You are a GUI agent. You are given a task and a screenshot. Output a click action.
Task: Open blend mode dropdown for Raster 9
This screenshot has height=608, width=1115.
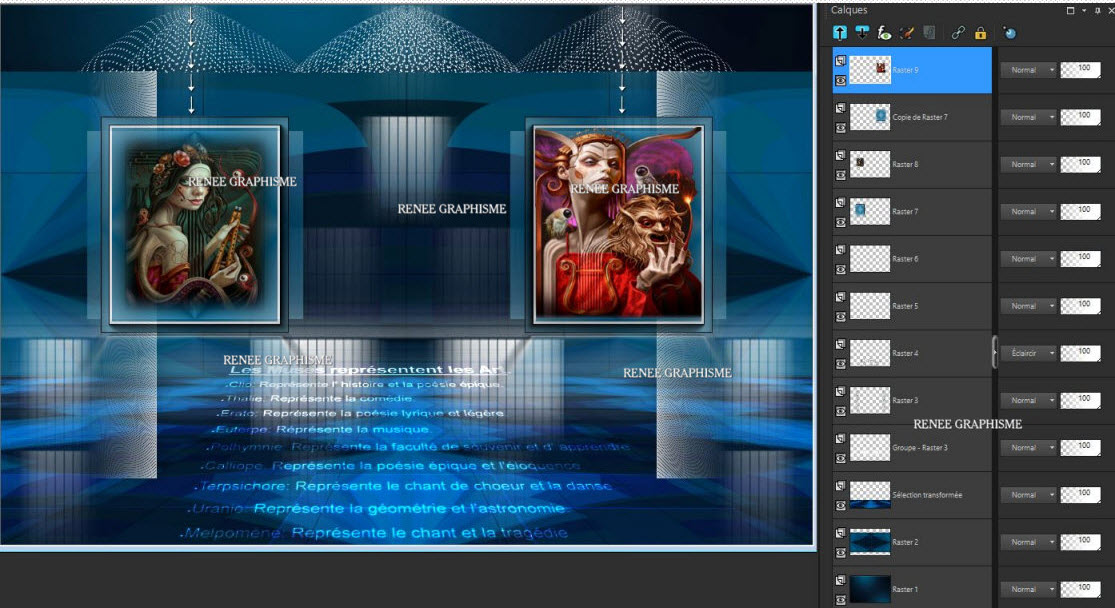(x=1028, y=70)
